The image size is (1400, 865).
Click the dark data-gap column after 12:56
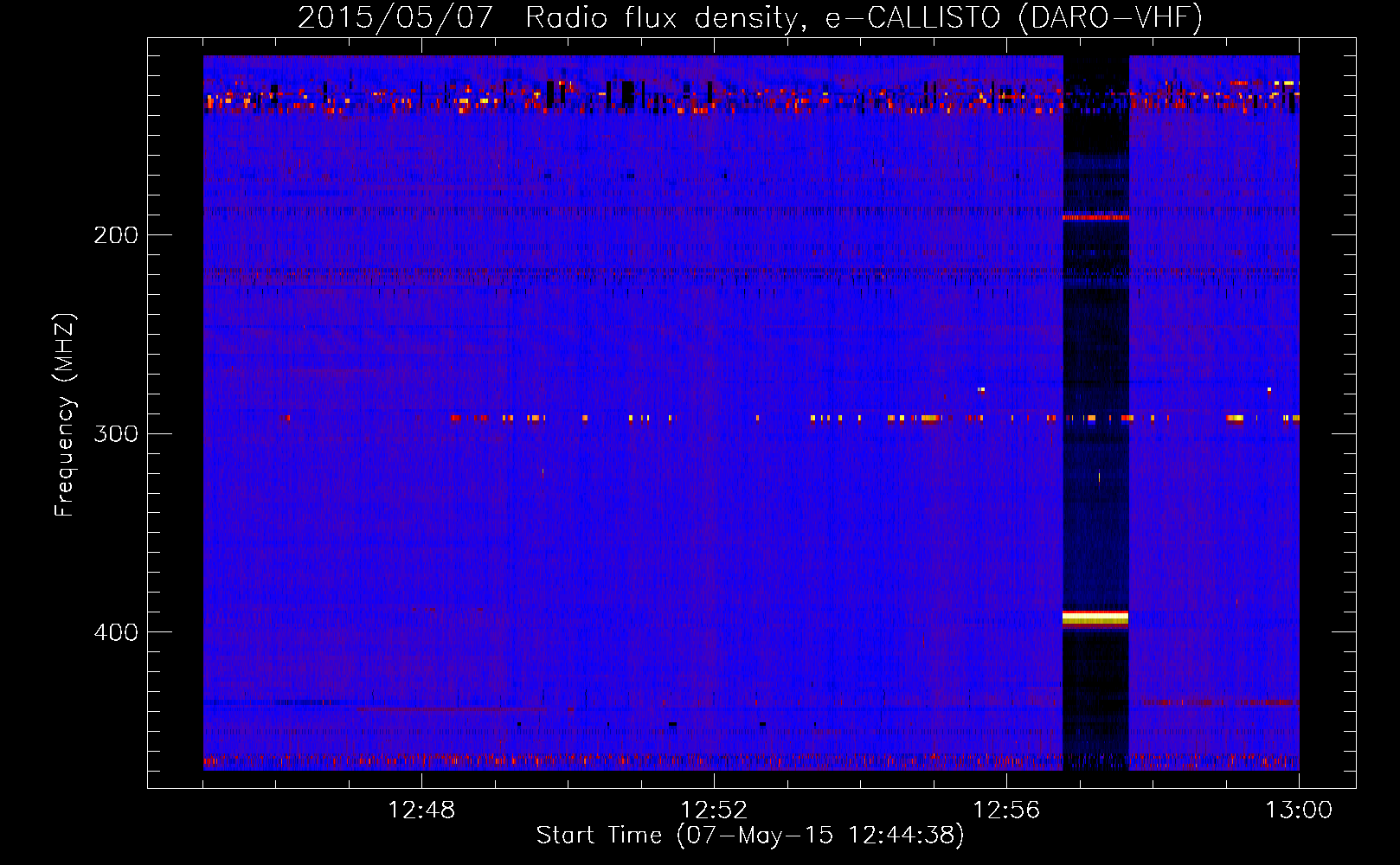pyautogui.click(x=1095, y=413)
